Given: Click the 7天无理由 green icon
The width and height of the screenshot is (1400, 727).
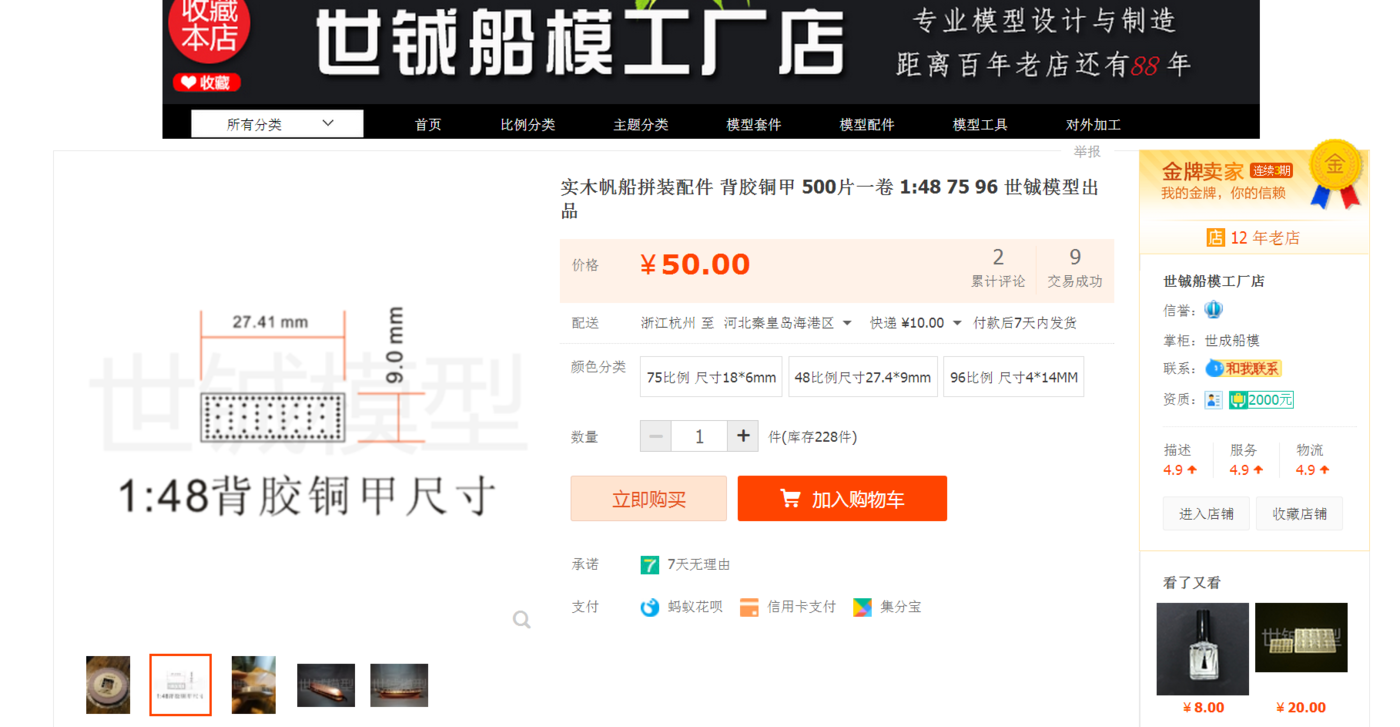Looking at the screenshot, I should [650, 565].
